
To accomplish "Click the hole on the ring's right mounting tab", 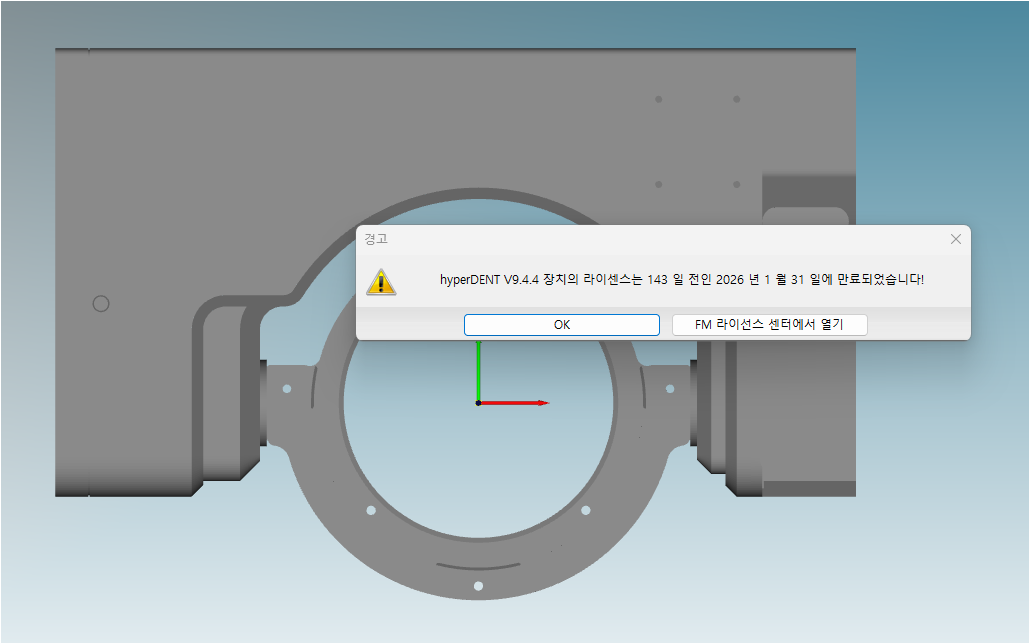I will [670, 388].
